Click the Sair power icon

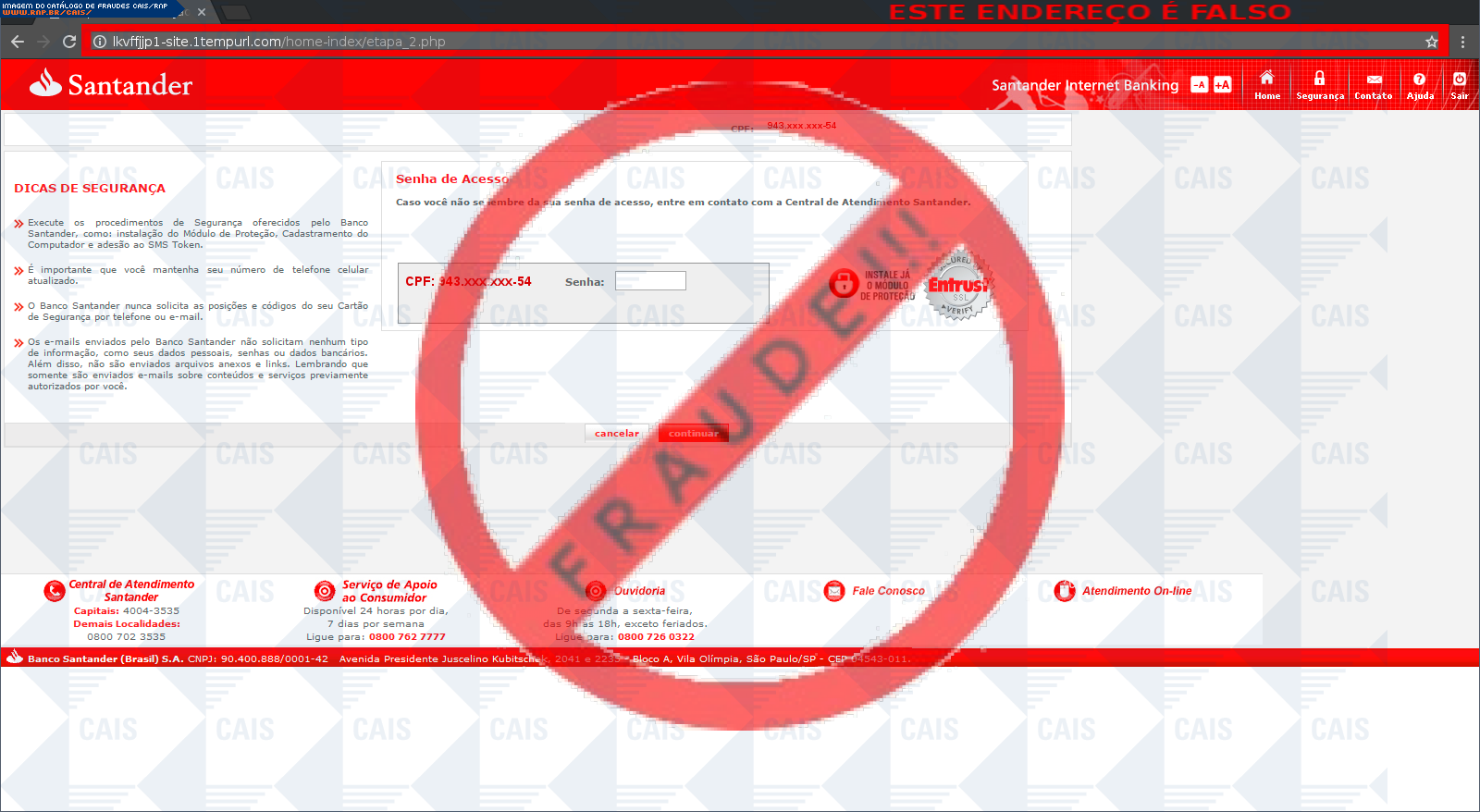coord(1459,80)
